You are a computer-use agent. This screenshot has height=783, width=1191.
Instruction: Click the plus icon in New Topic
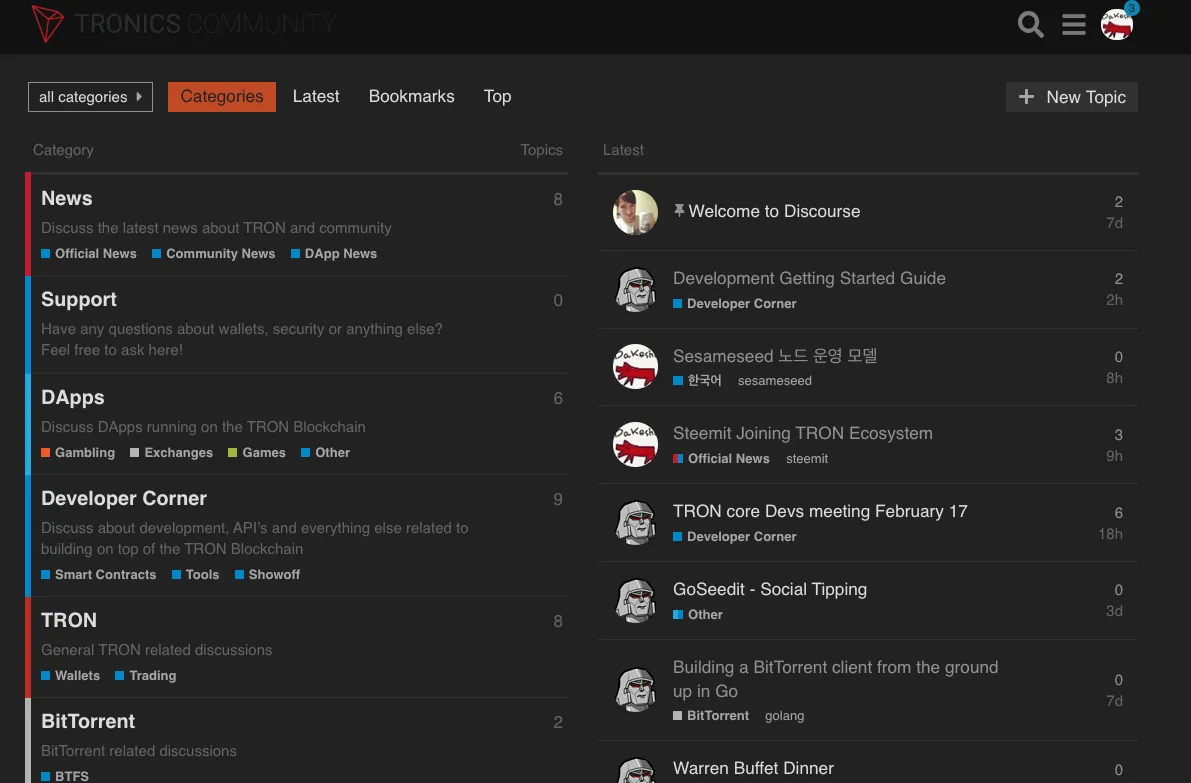coord(1026,96)
